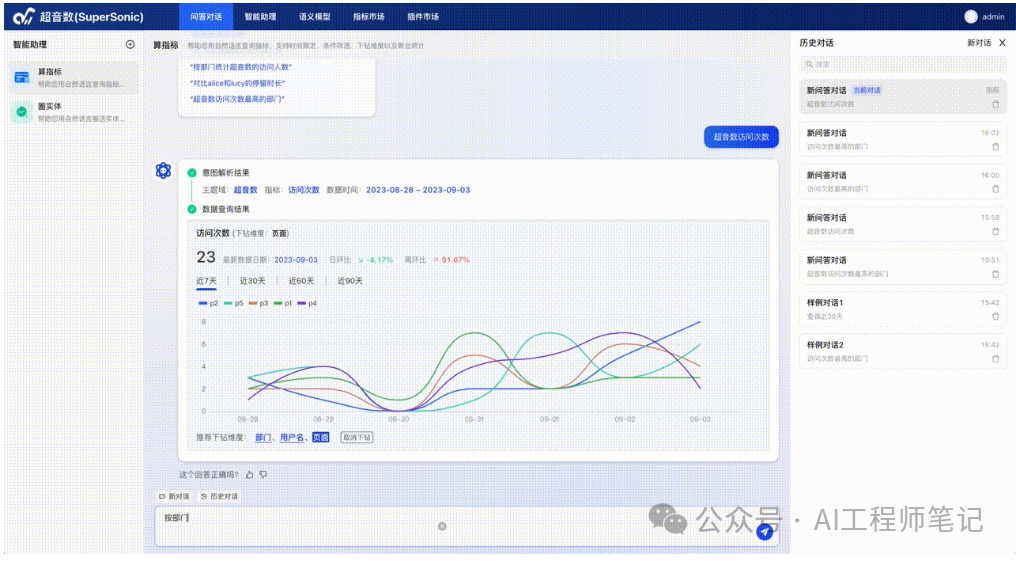This screenshot has width=1016, height=561.
Task: Clear the chat input with the x icon
Action: click(x=442, y=527)
